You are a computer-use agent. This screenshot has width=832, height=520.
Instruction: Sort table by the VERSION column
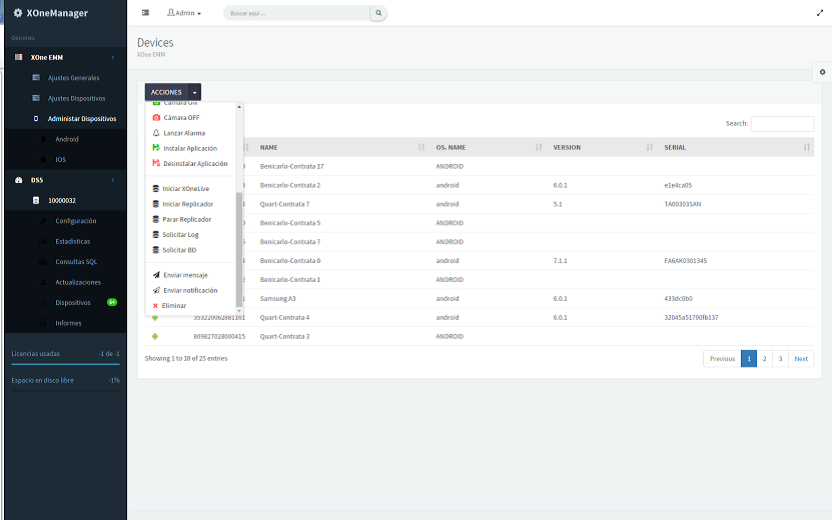[x=603, y=148]
